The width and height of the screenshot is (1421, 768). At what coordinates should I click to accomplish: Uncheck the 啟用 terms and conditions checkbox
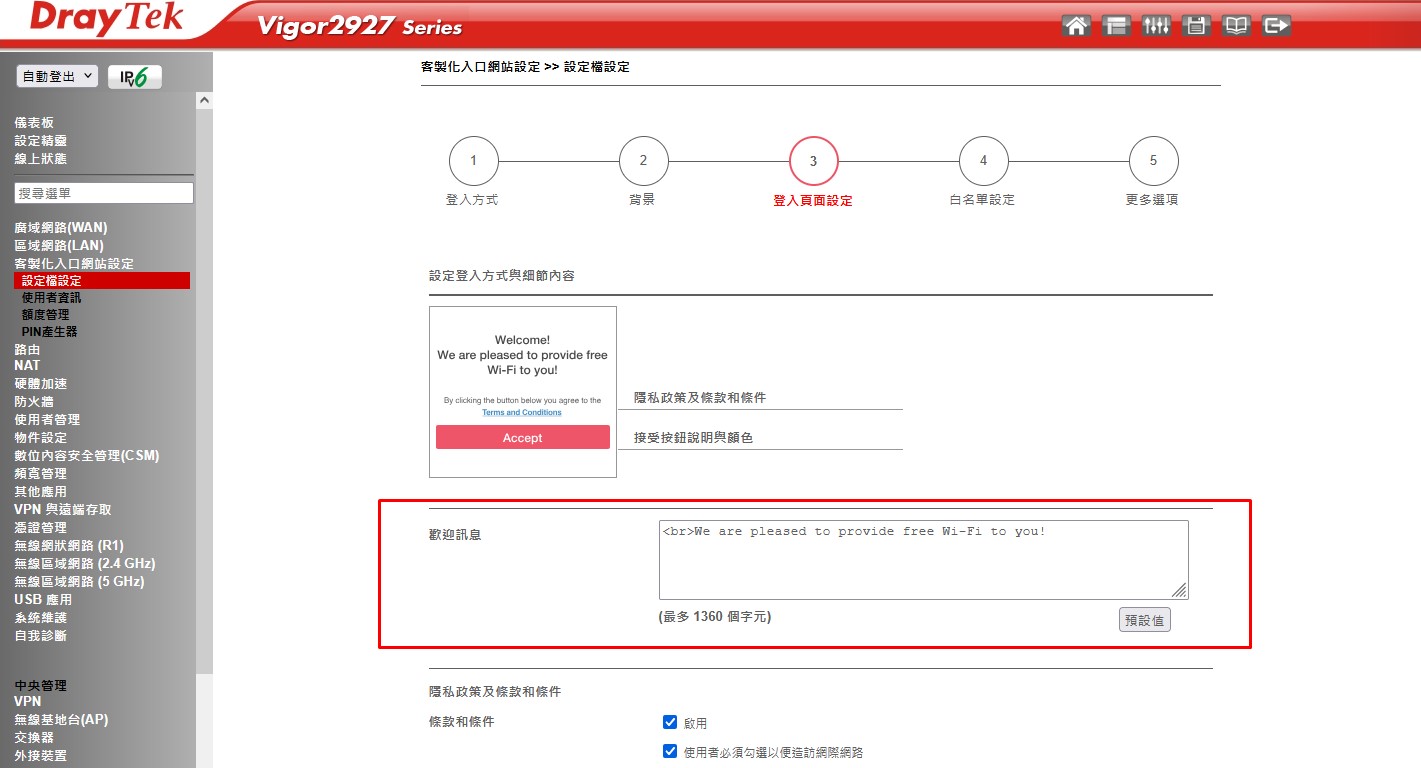click(x=670, y=722)
